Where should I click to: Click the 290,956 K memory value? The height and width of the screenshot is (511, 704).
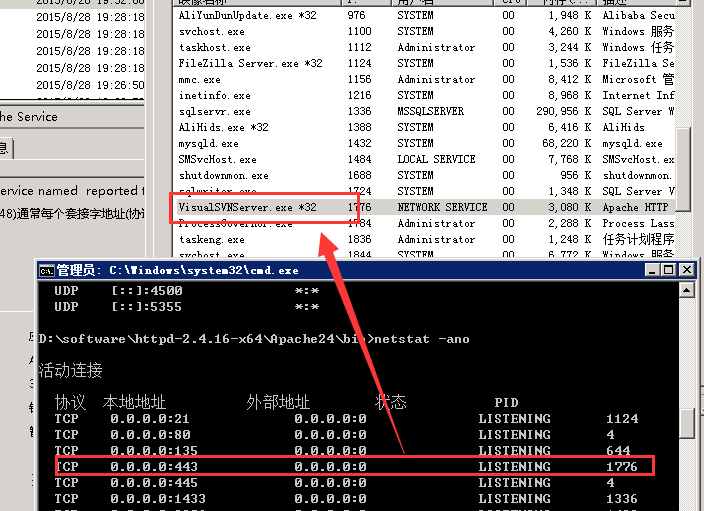[x=563, y=111]
